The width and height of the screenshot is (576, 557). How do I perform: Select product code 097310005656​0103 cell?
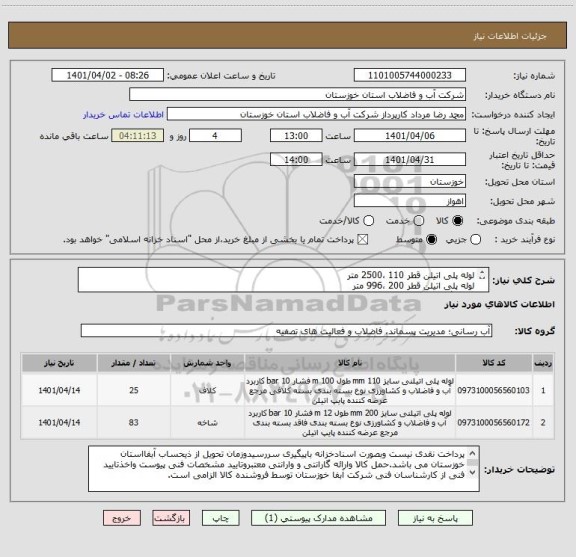[494, 390]
